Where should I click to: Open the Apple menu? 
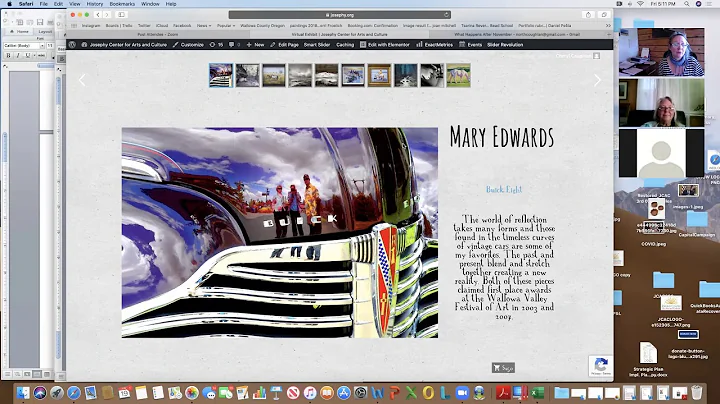[x=9, y=4]
